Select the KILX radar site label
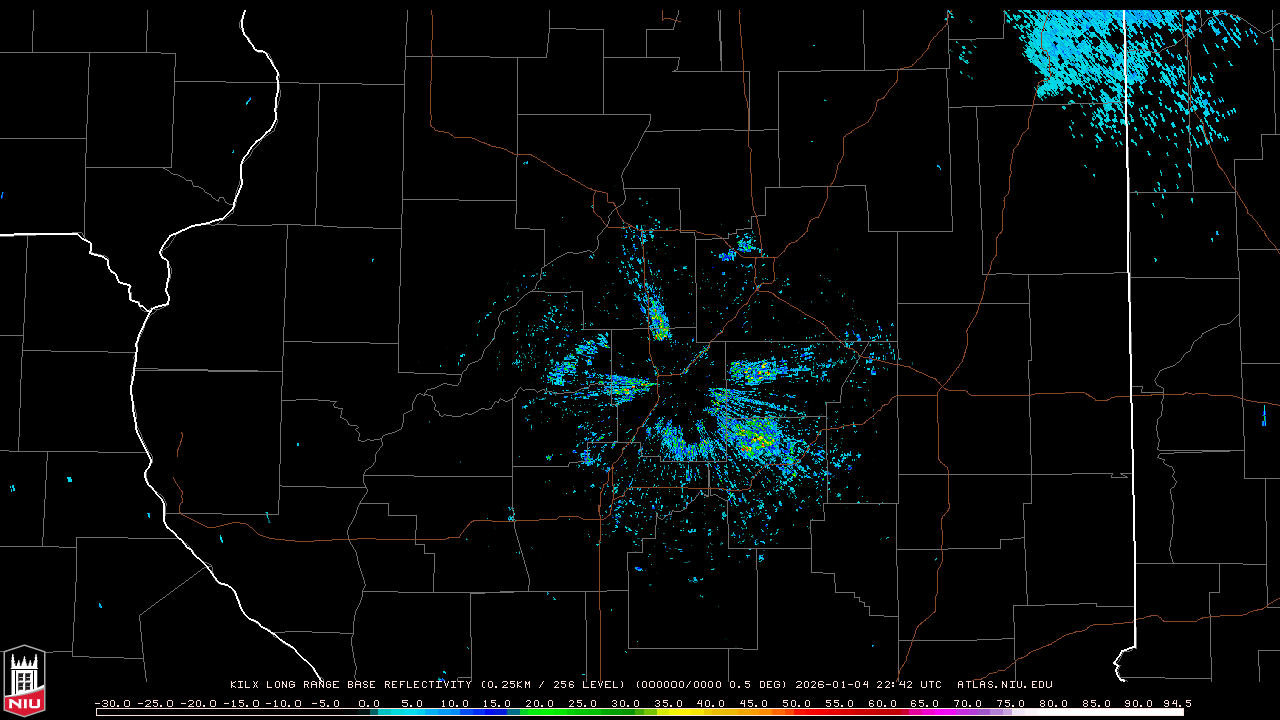The image size is (1280, 720). (x=244, y=685)
